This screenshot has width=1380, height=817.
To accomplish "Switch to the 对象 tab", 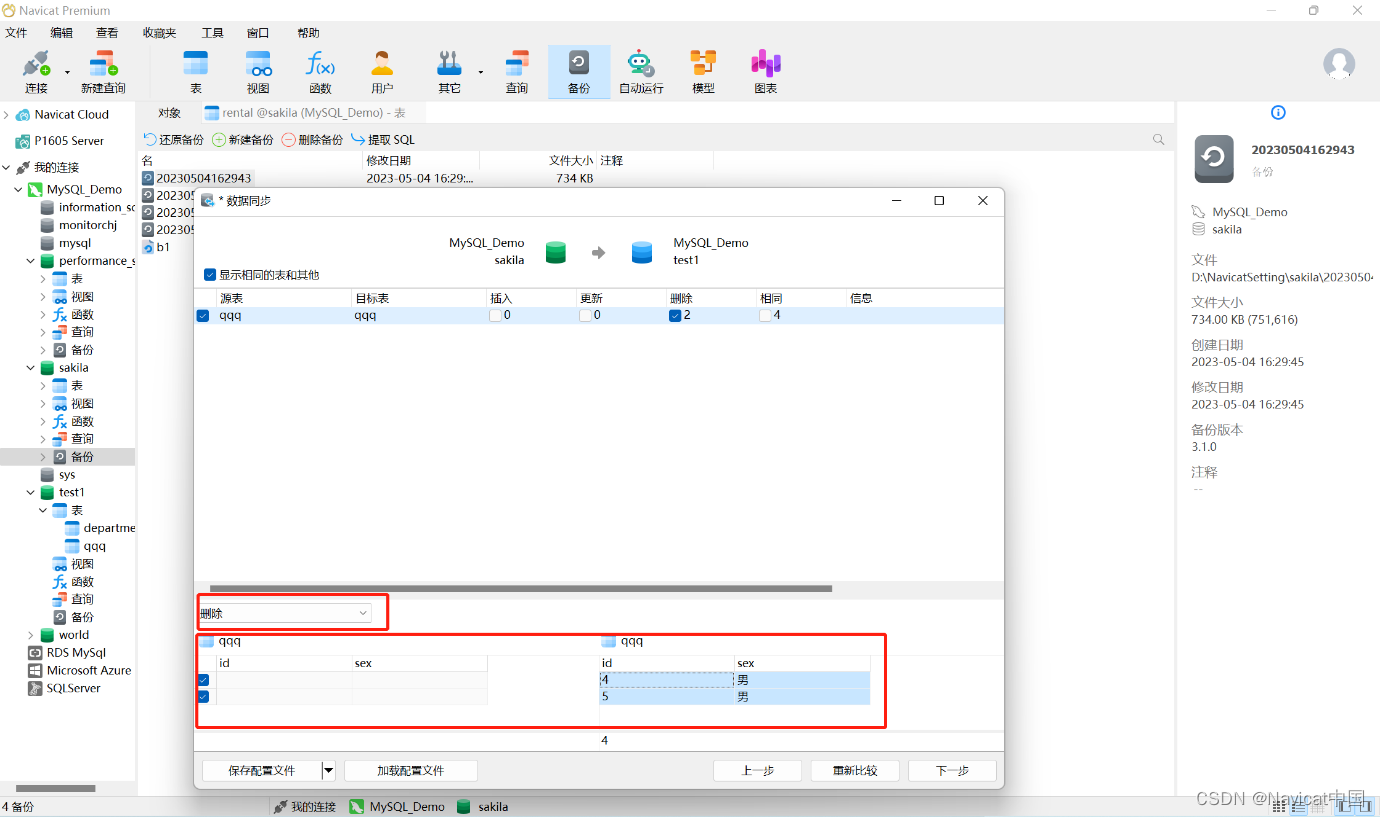I will [x=169, y=113].
